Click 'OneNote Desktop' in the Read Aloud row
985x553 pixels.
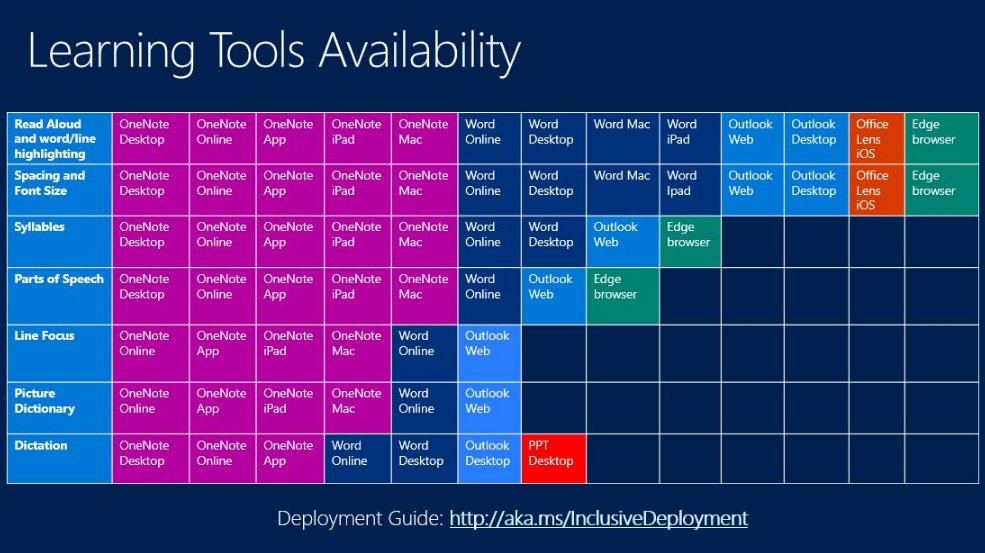(151, 138)
